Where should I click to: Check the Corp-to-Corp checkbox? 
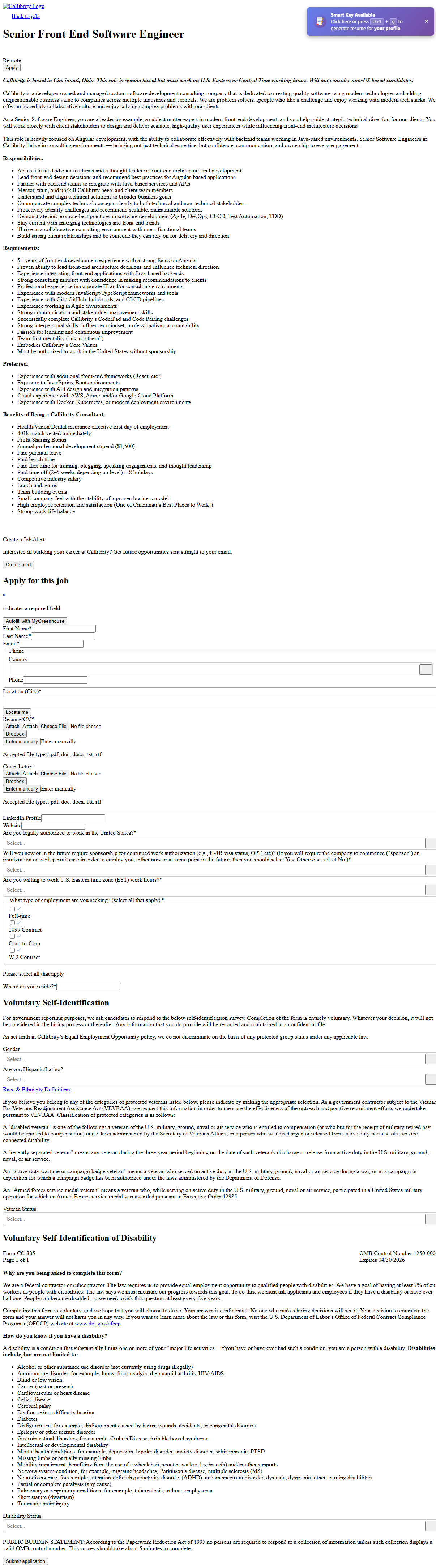12,937
